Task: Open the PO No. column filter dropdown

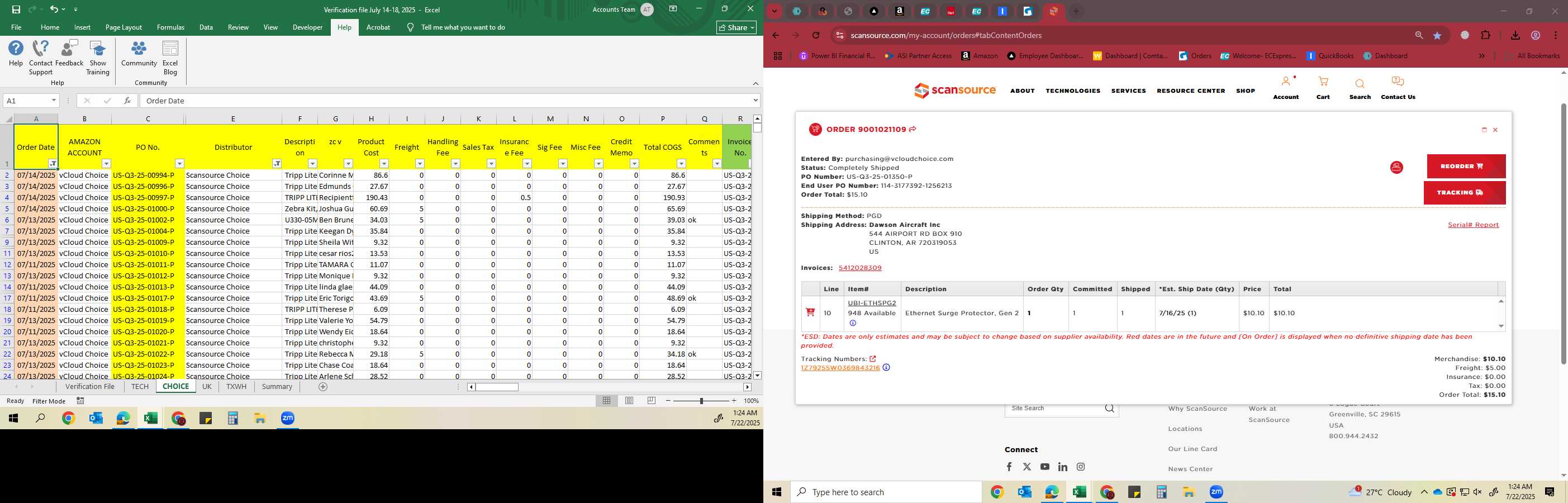Action: (x=179, y=163)
